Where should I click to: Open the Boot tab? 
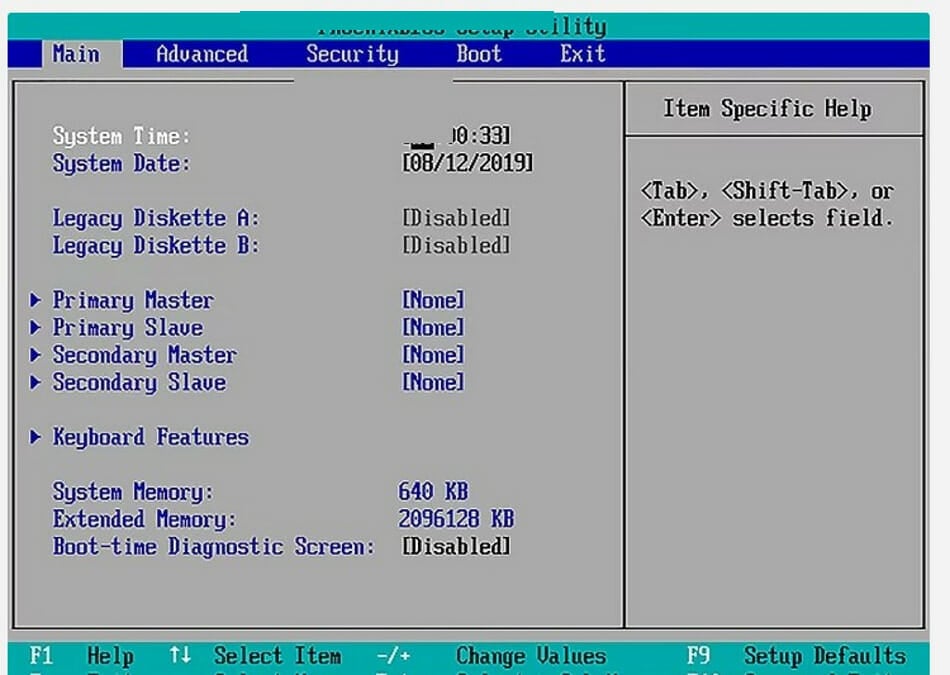[x=478, y=55]
